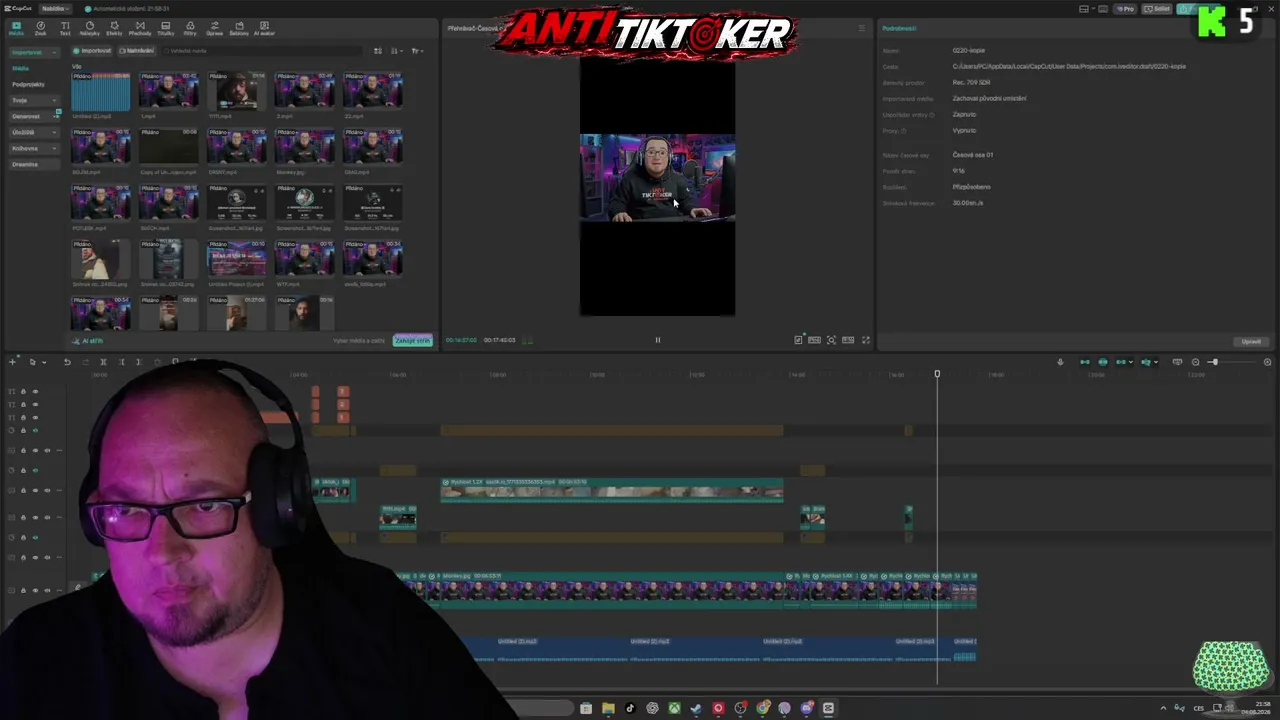Toggle clip linkage on the timeline
This screenshot has height=720, width=1280.
click(1122, 362)
